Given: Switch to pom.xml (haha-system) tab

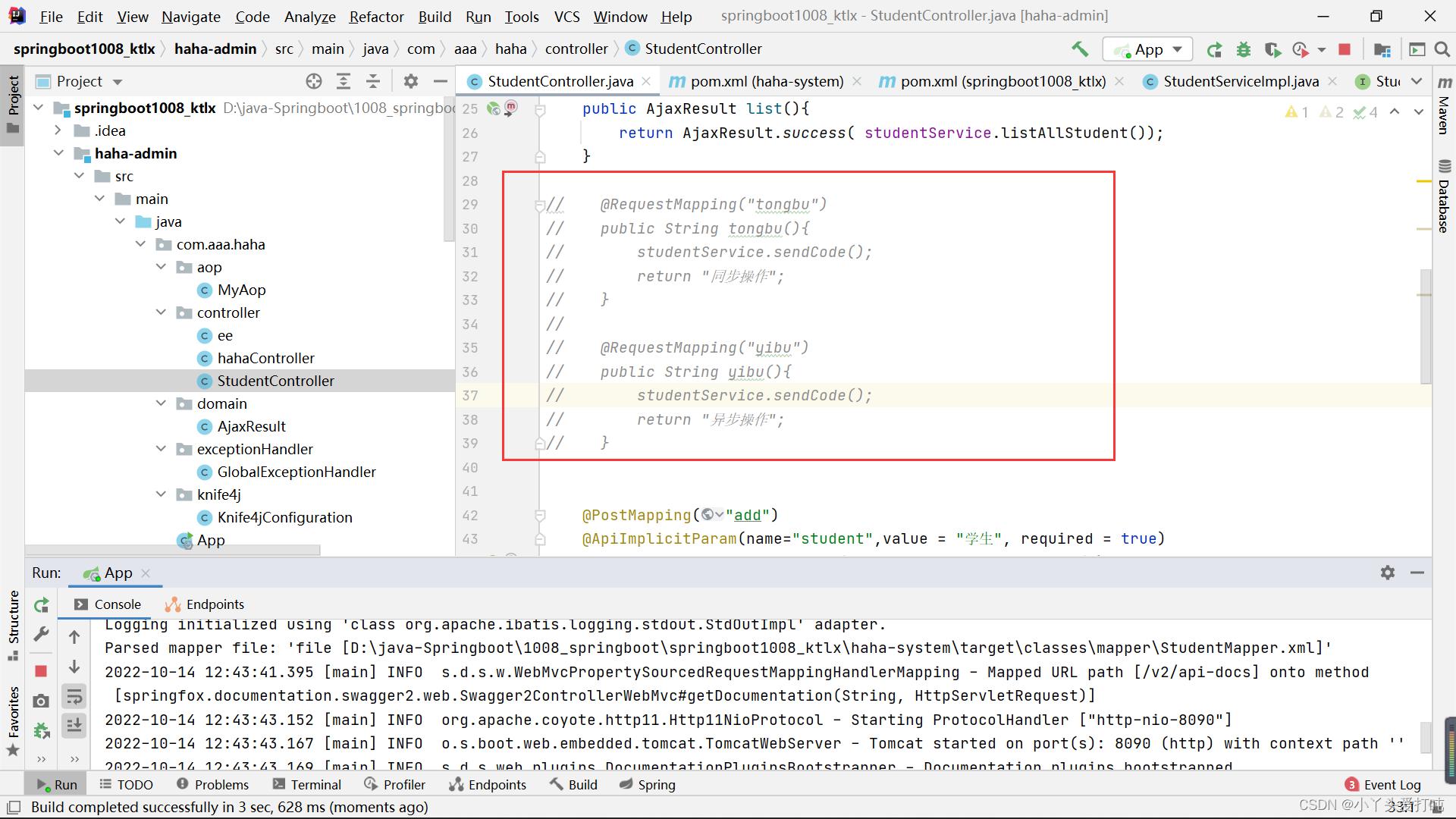Looking at the screenshot, I should tap(765, 81).
